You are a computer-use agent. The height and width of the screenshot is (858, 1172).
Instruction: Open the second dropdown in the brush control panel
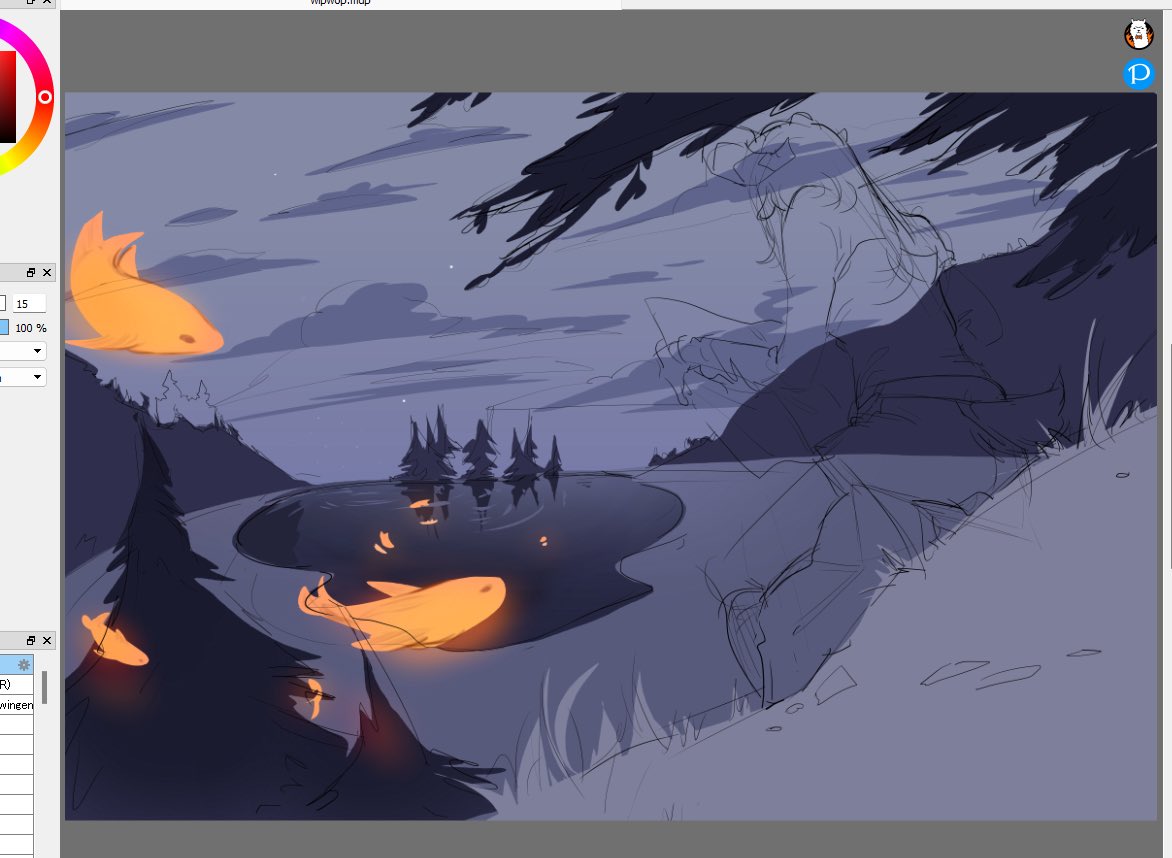pos(22,377)
